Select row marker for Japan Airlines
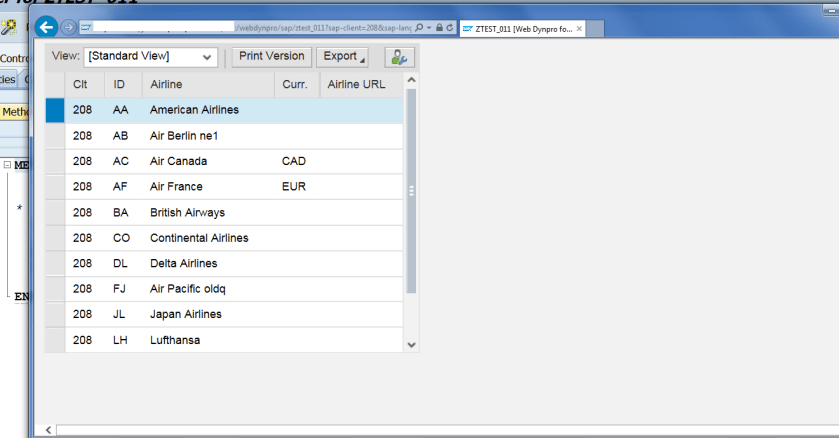Viewport: 839px width, 438px height. coord(55,314)
